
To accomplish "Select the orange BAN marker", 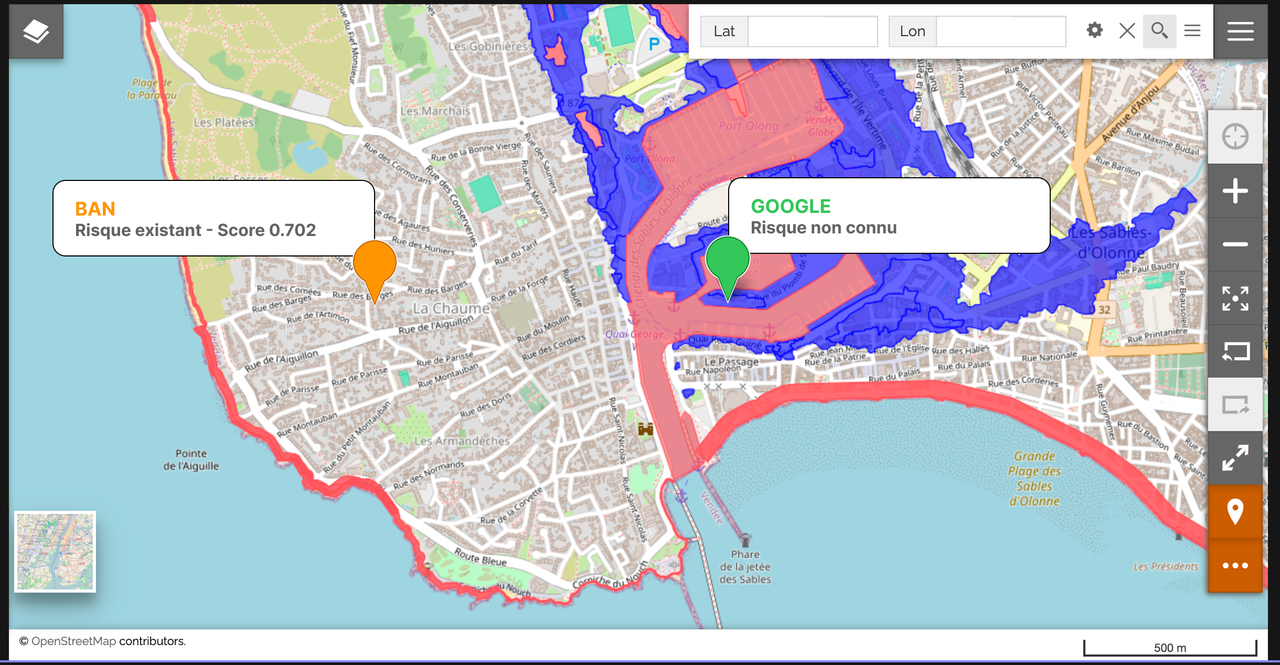I will [x=374, y=265].
